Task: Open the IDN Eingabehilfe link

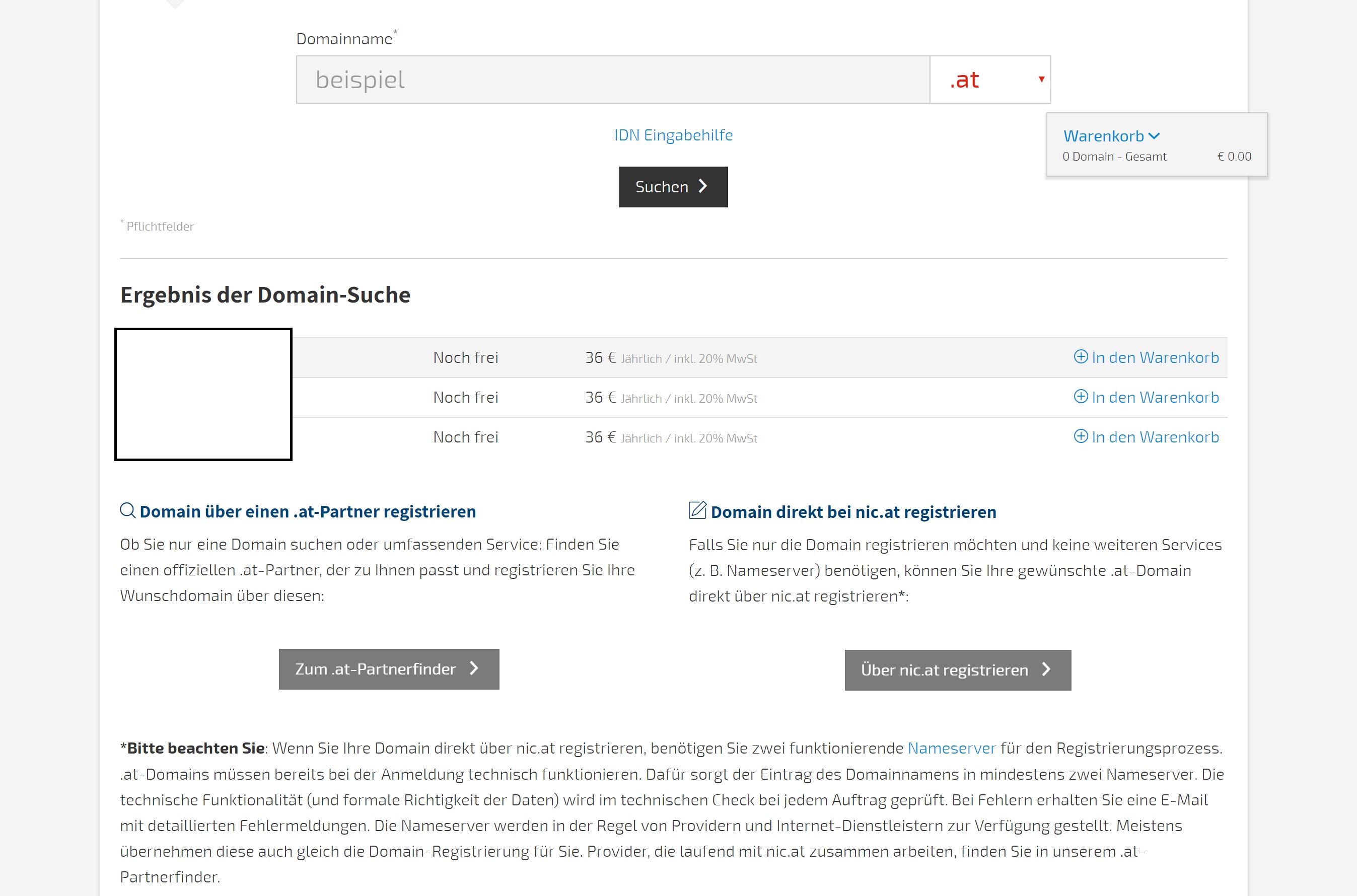Action: point(673,135)
